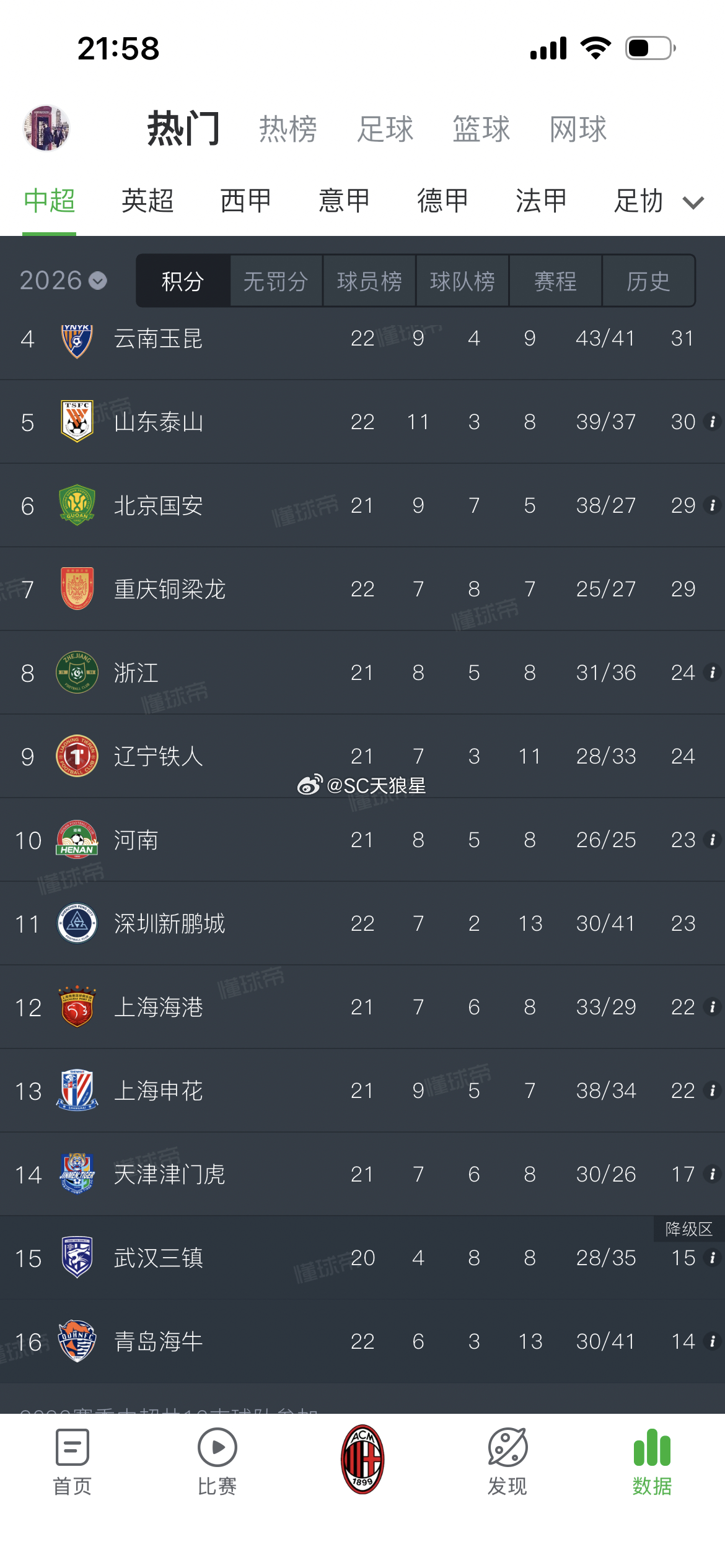Viewport: 725px width, 1568px height.
Task: Open the 河南 team row
Action: [362, 840]
